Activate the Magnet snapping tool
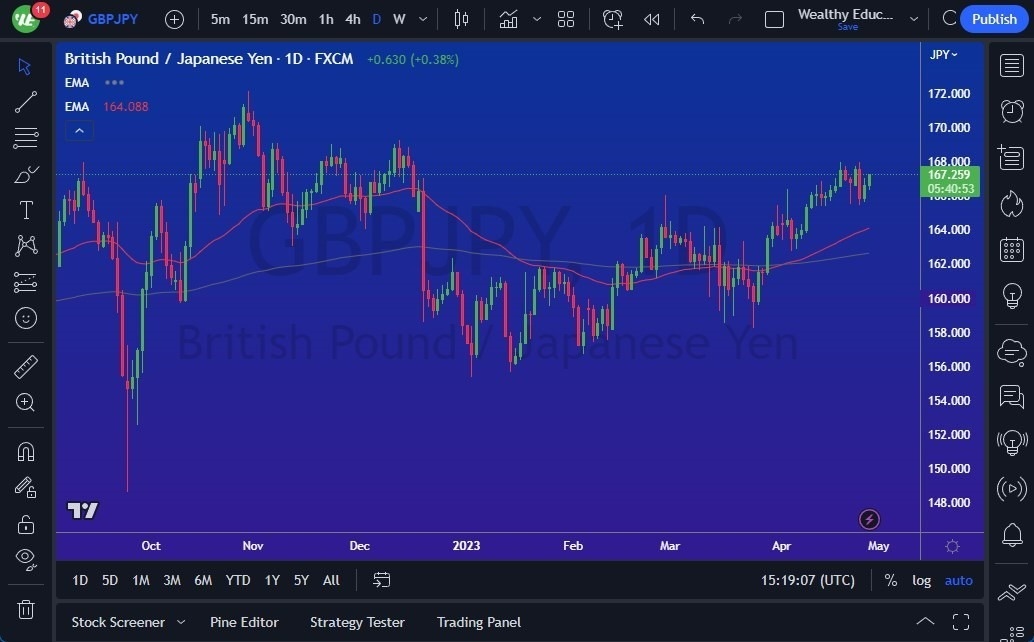 point(25,451)
